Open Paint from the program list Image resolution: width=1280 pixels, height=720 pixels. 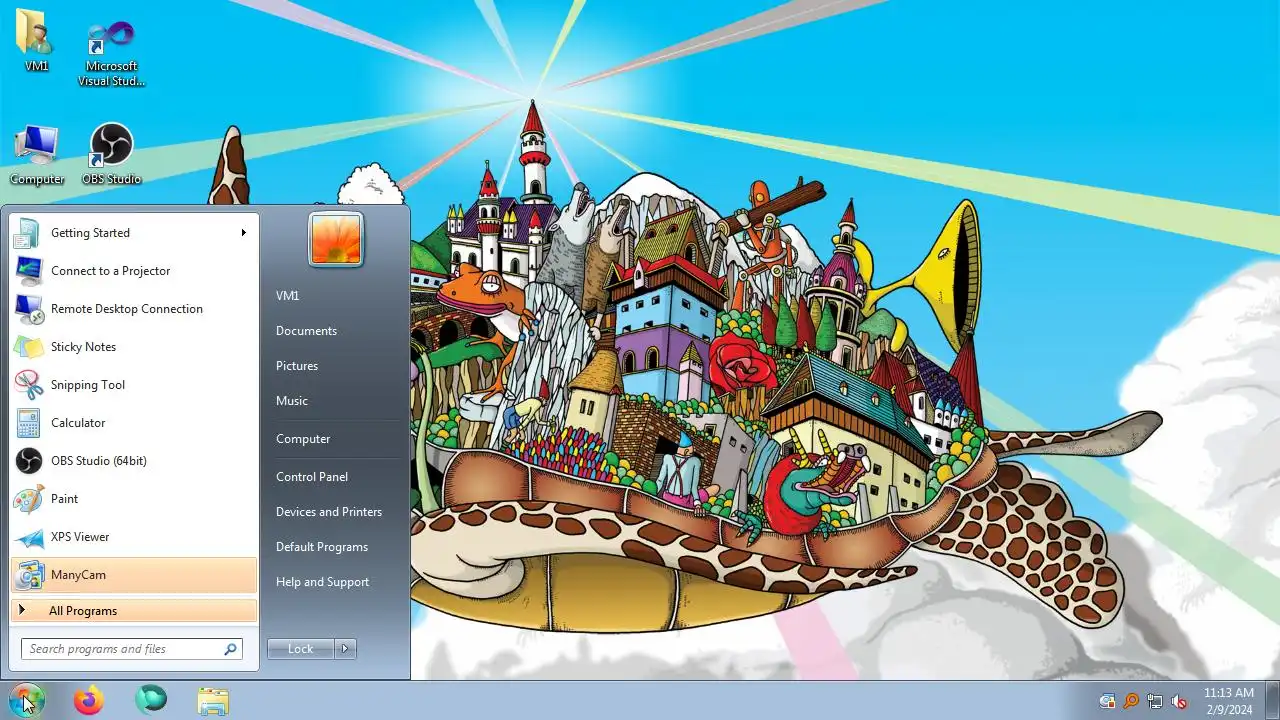(x=133, y=499)
